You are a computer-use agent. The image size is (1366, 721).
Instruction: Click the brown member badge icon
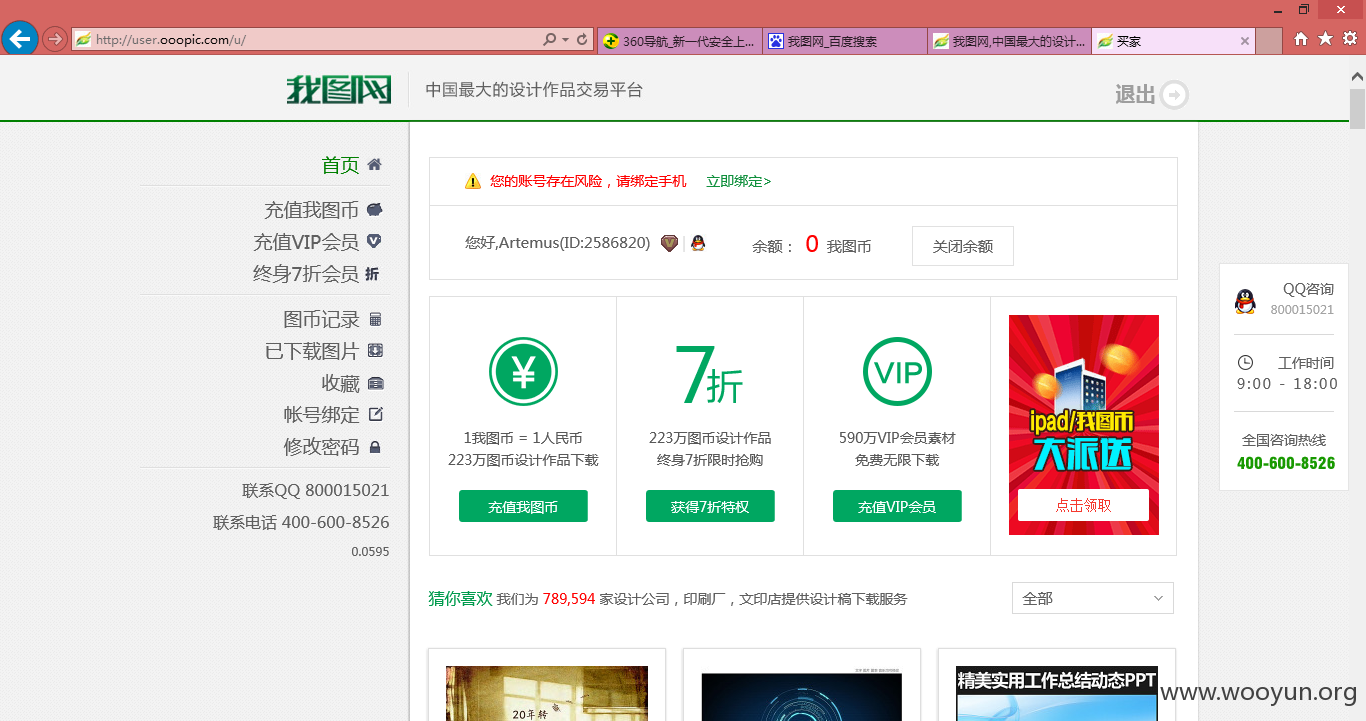[x=670, y=243]
